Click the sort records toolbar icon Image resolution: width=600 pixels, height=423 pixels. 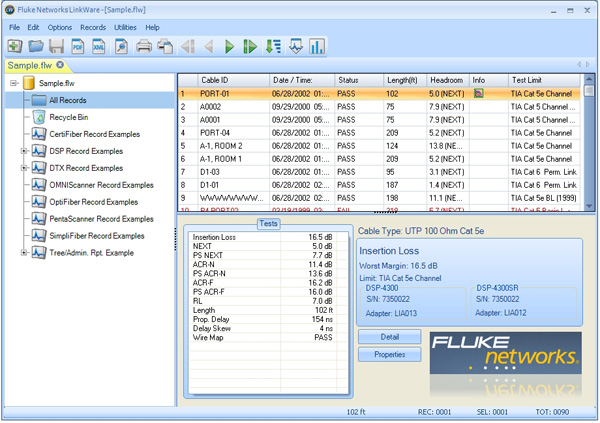(273, 46)
